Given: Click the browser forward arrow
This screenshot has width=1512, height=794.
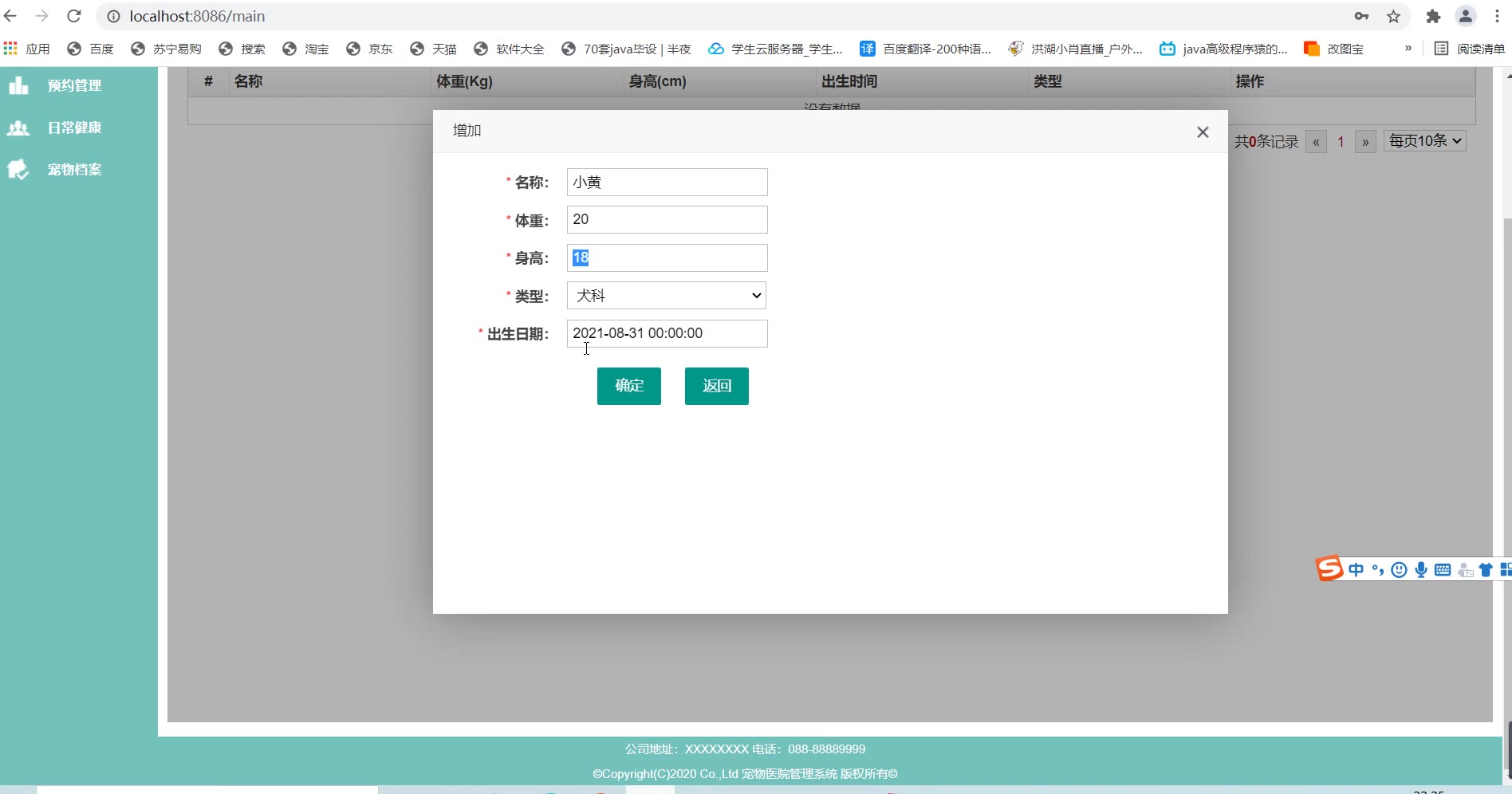Looking at the screenshot, I should 42,16.
